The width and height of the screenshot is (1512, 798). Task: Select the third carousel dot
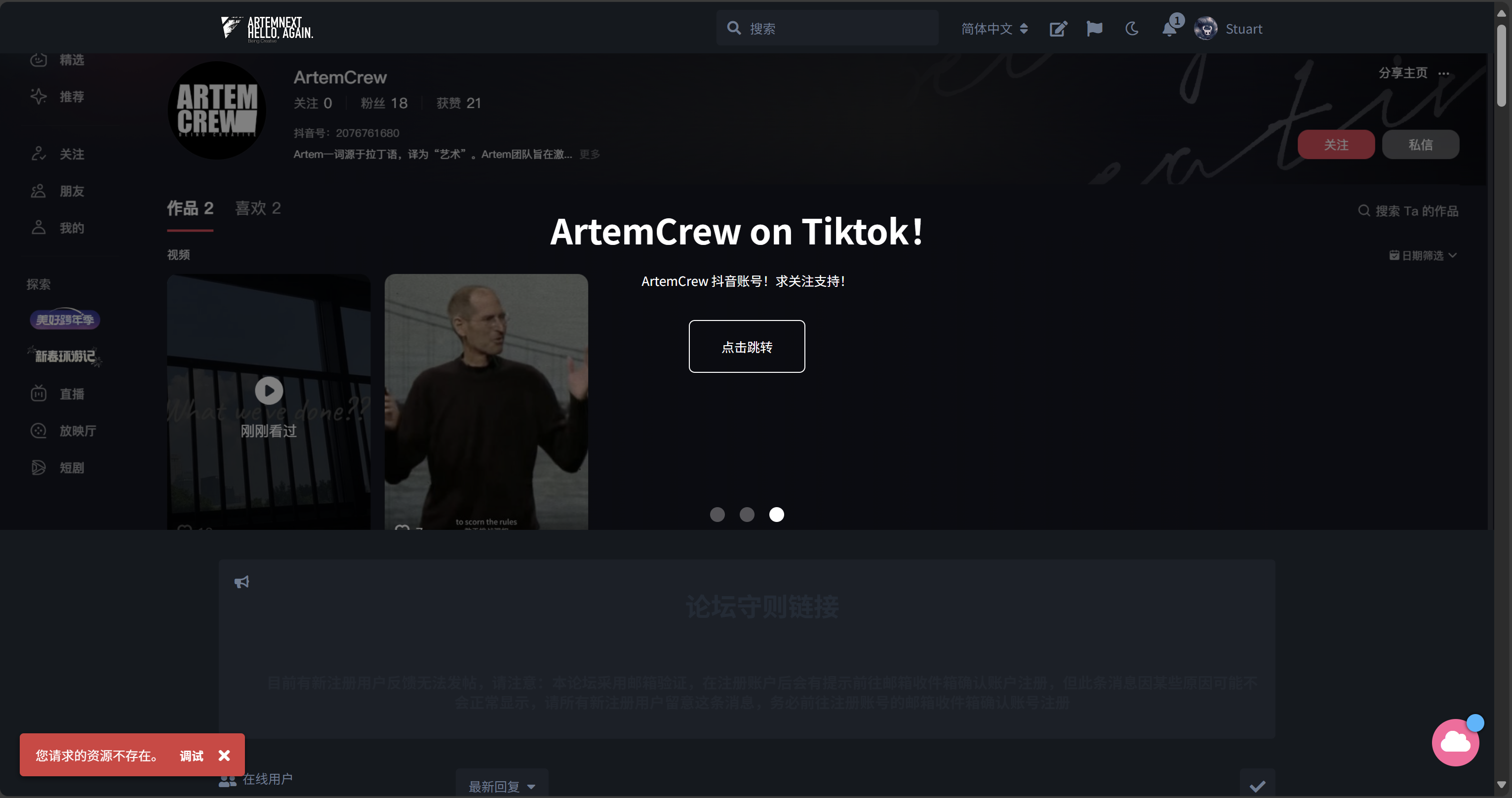[x=777, y=515]
